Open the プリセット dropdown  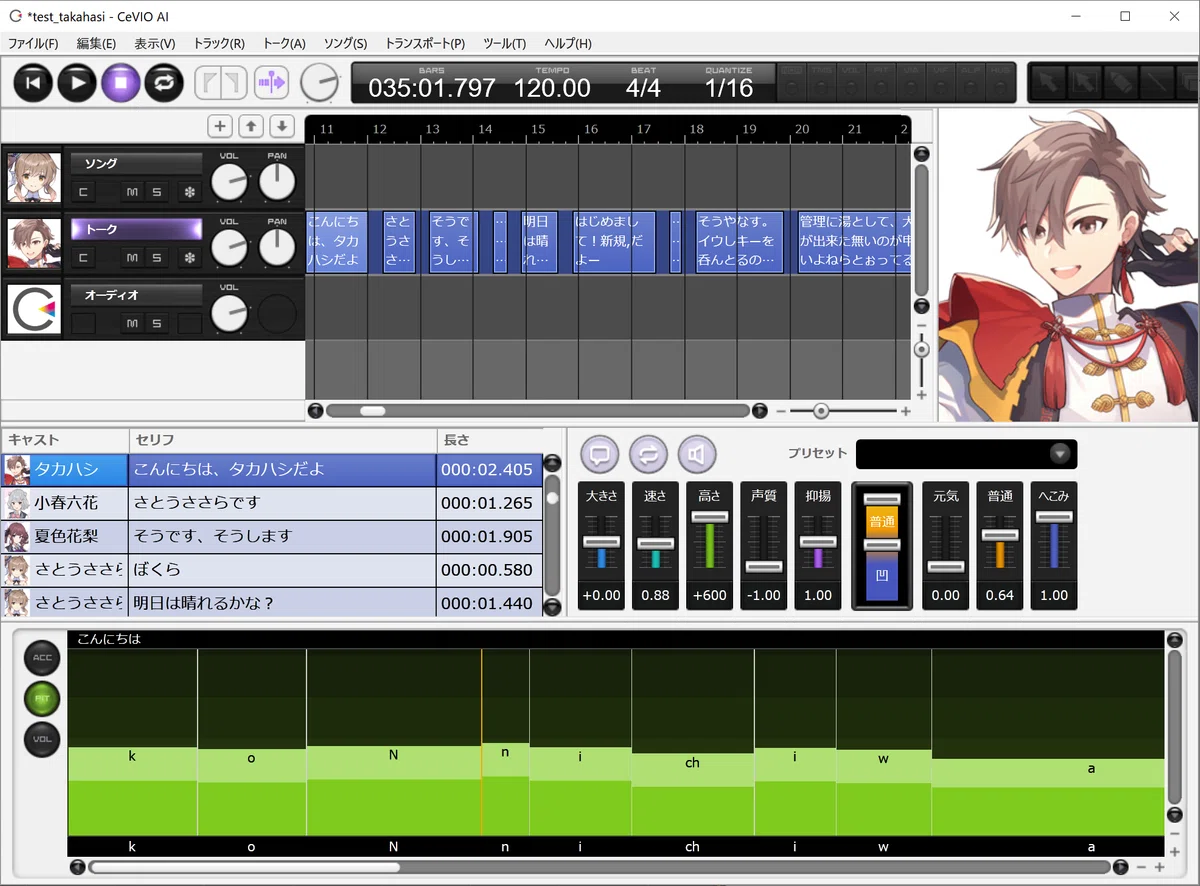[966, 454]
